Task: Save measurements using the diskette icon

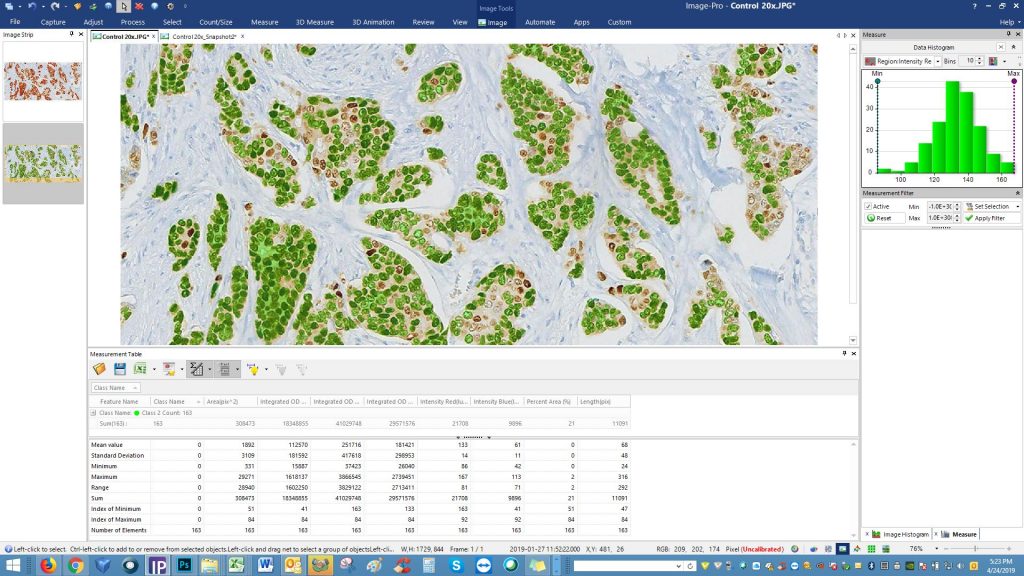Action: (x=119, y=369)
